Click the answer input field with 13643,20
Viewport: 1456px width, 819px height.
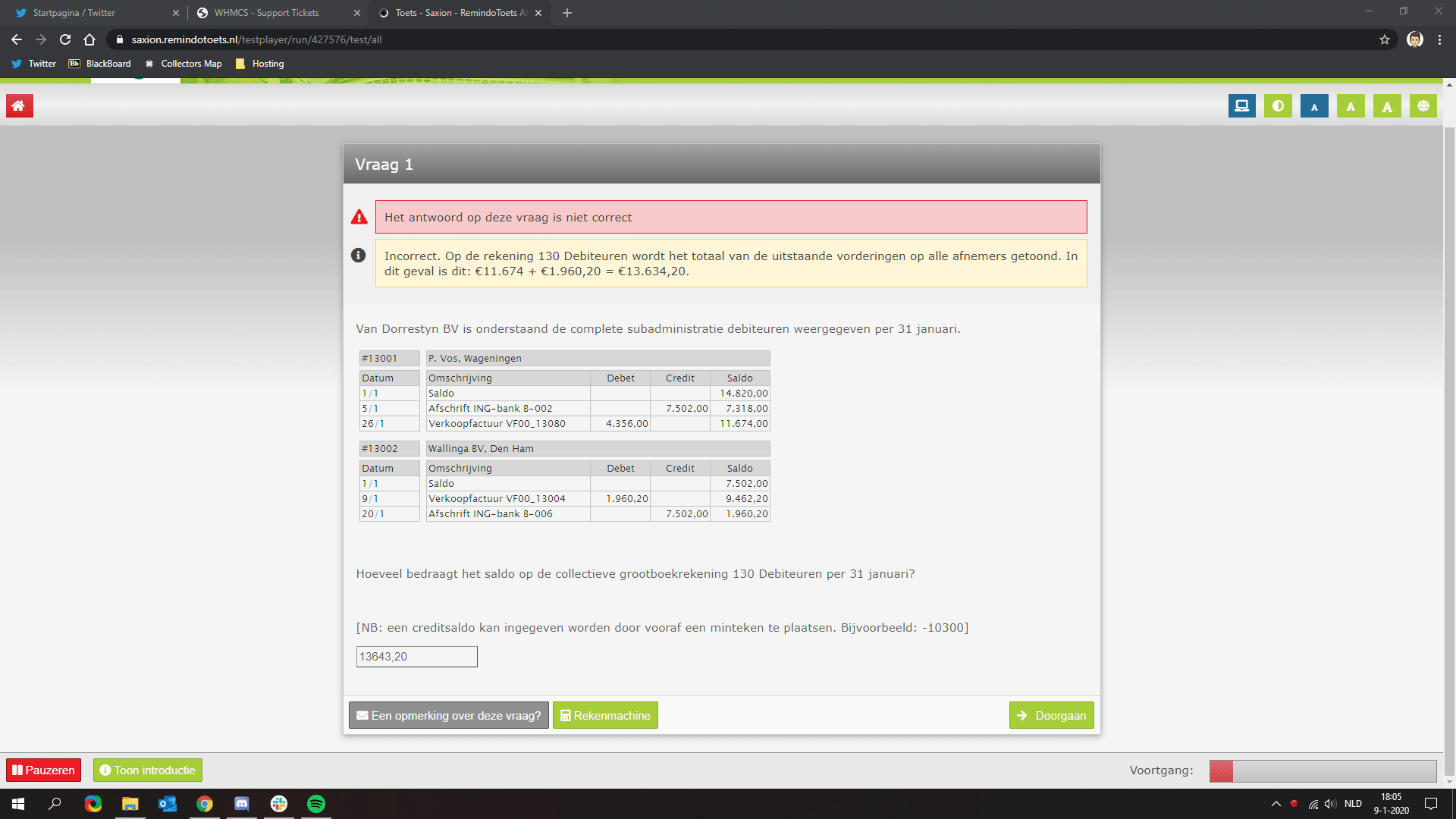(416, 657)
